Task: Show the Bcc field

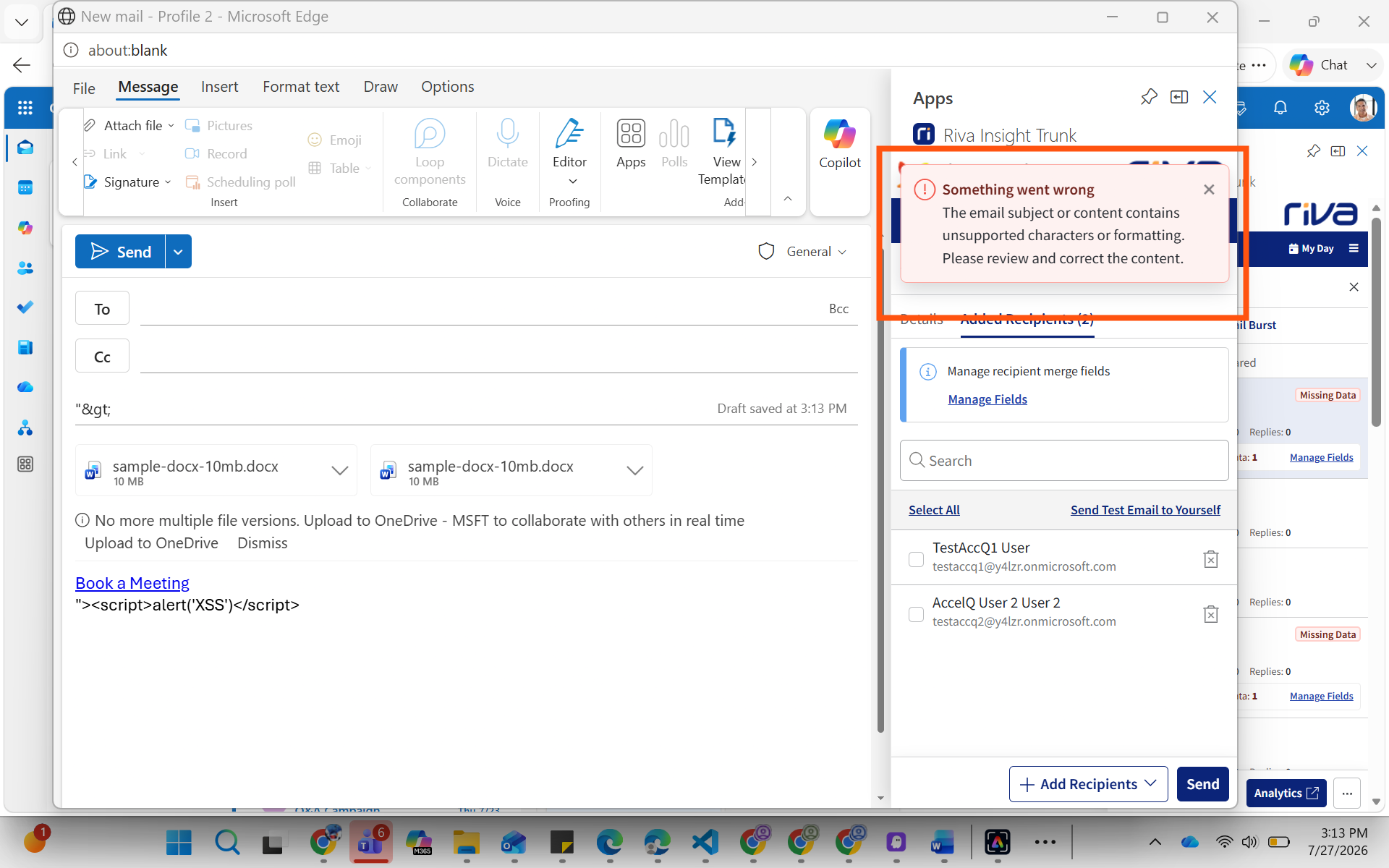Action: click(x=838, y=309)
